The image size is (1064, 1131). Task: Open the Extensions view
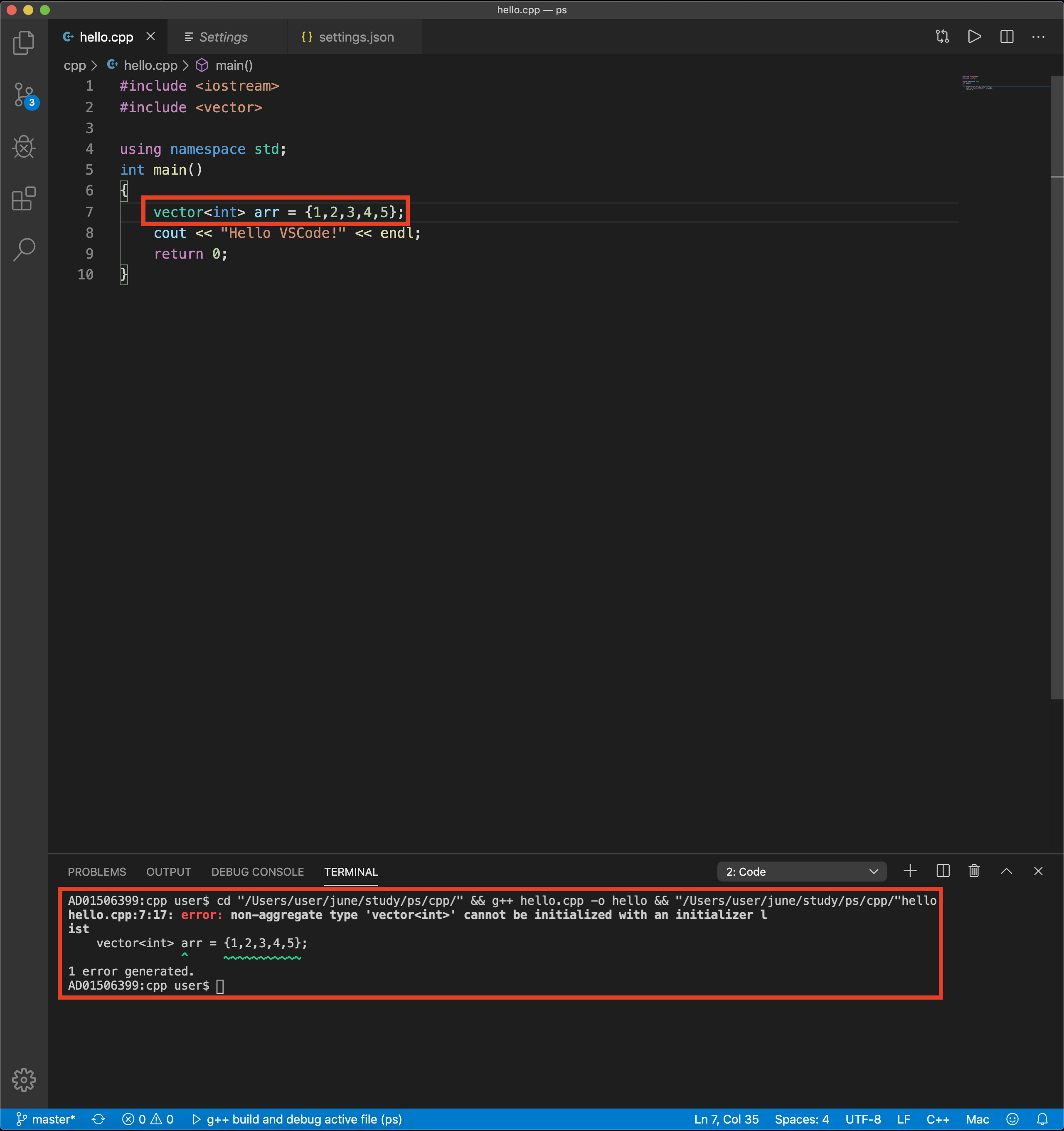[24, 199]
